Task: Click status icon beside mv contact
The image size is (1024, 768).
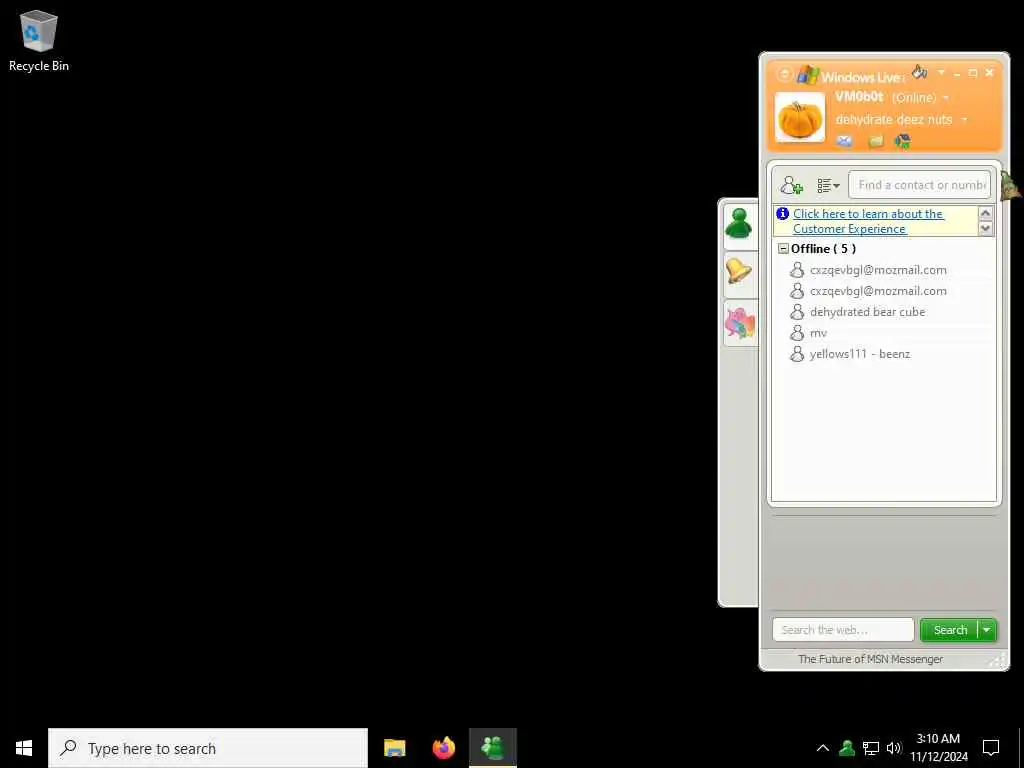Action: point(797,332)
